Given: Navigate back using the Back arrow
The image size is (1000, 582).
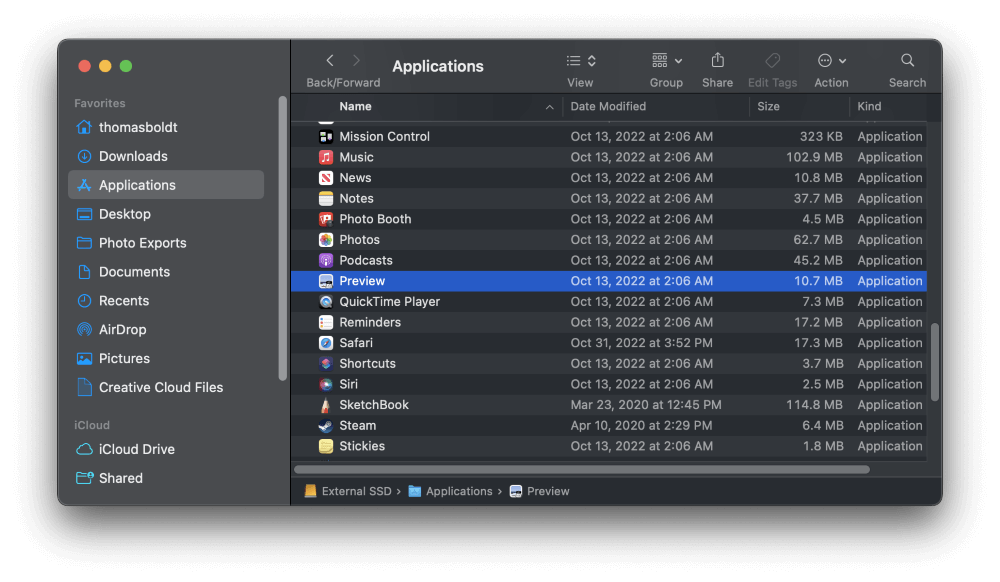Looking at the screenshot, I should [330, 60].
